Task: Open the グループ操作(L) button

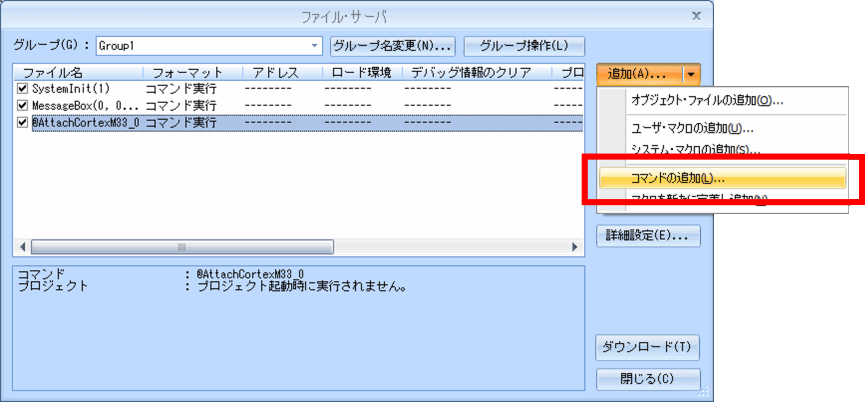Action: point(524,46)
